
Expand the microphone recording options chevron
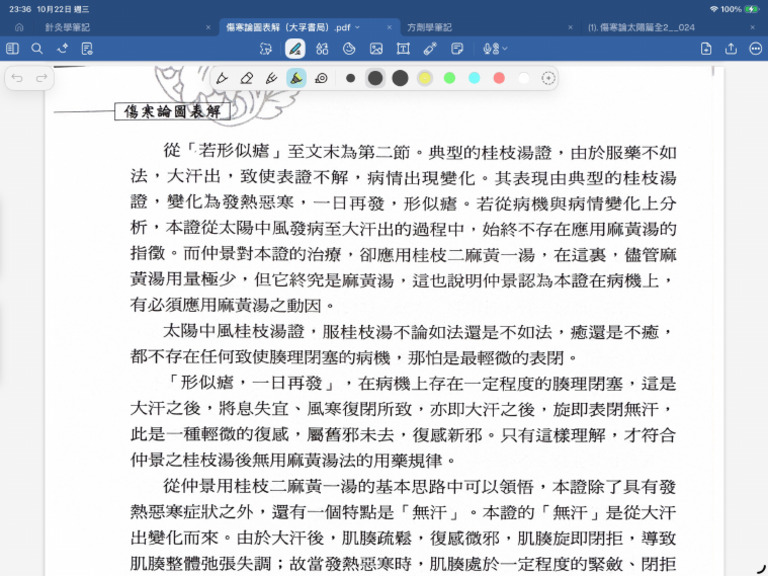505,48
